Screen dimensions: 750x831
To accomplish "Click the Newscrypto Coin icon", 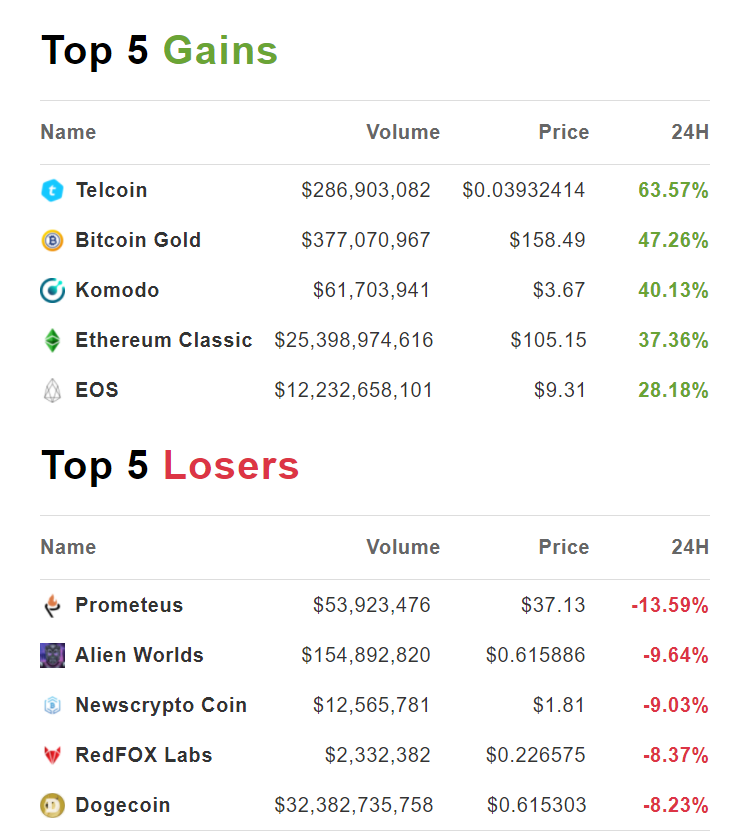I will tap(52, 705).
